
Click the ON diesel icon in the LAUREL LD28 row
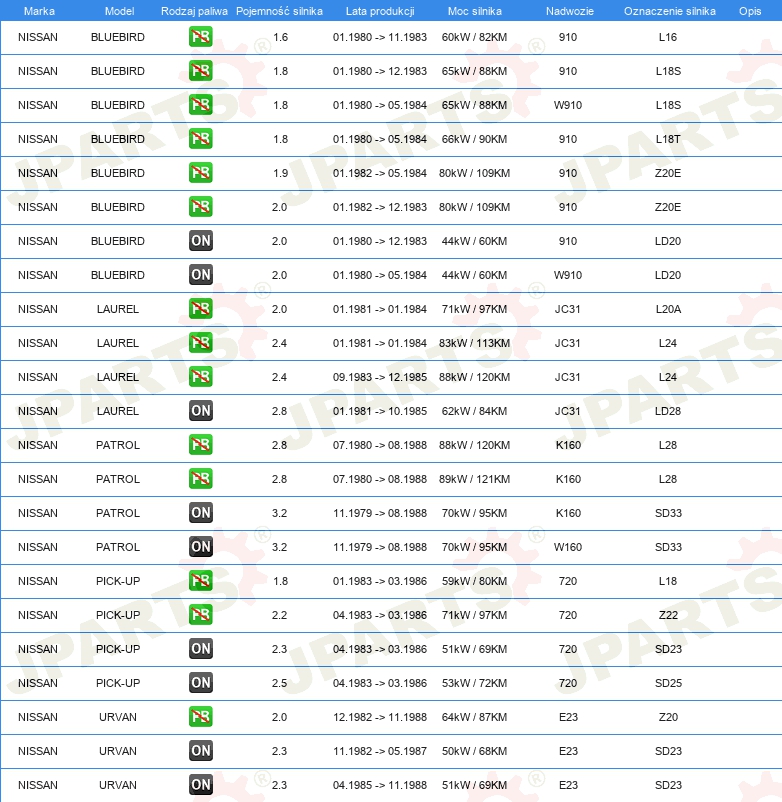pos(200,411)
